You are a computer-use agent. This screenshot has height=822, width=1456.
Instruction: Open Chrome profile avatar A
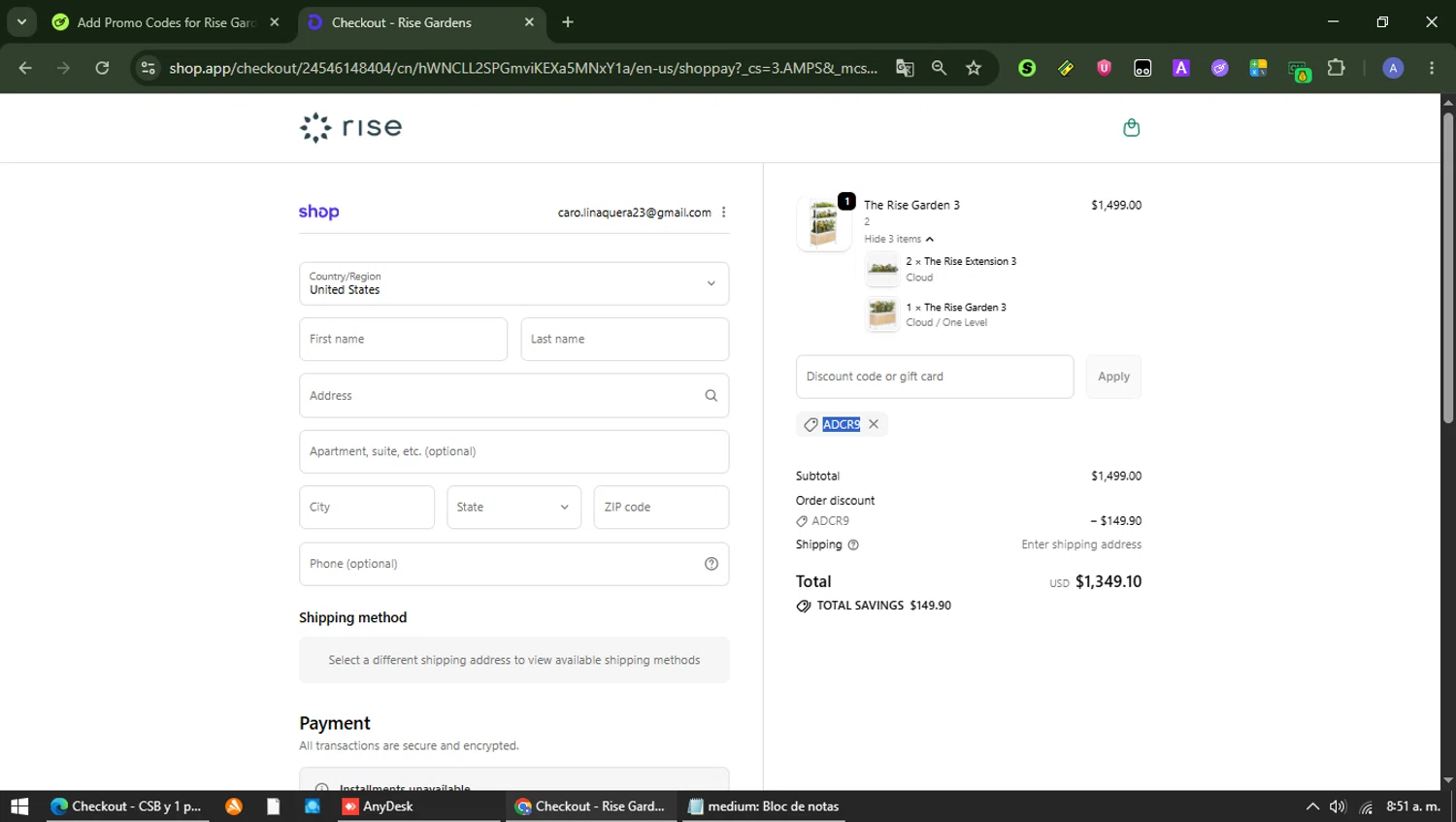point(1393,68)
